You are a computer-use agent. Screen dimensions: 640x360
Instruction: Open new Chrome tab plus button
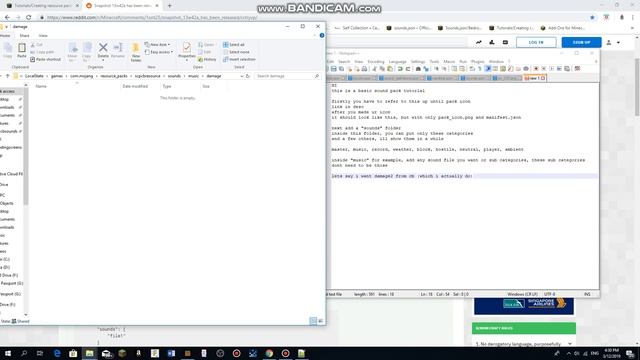[169, 6]
